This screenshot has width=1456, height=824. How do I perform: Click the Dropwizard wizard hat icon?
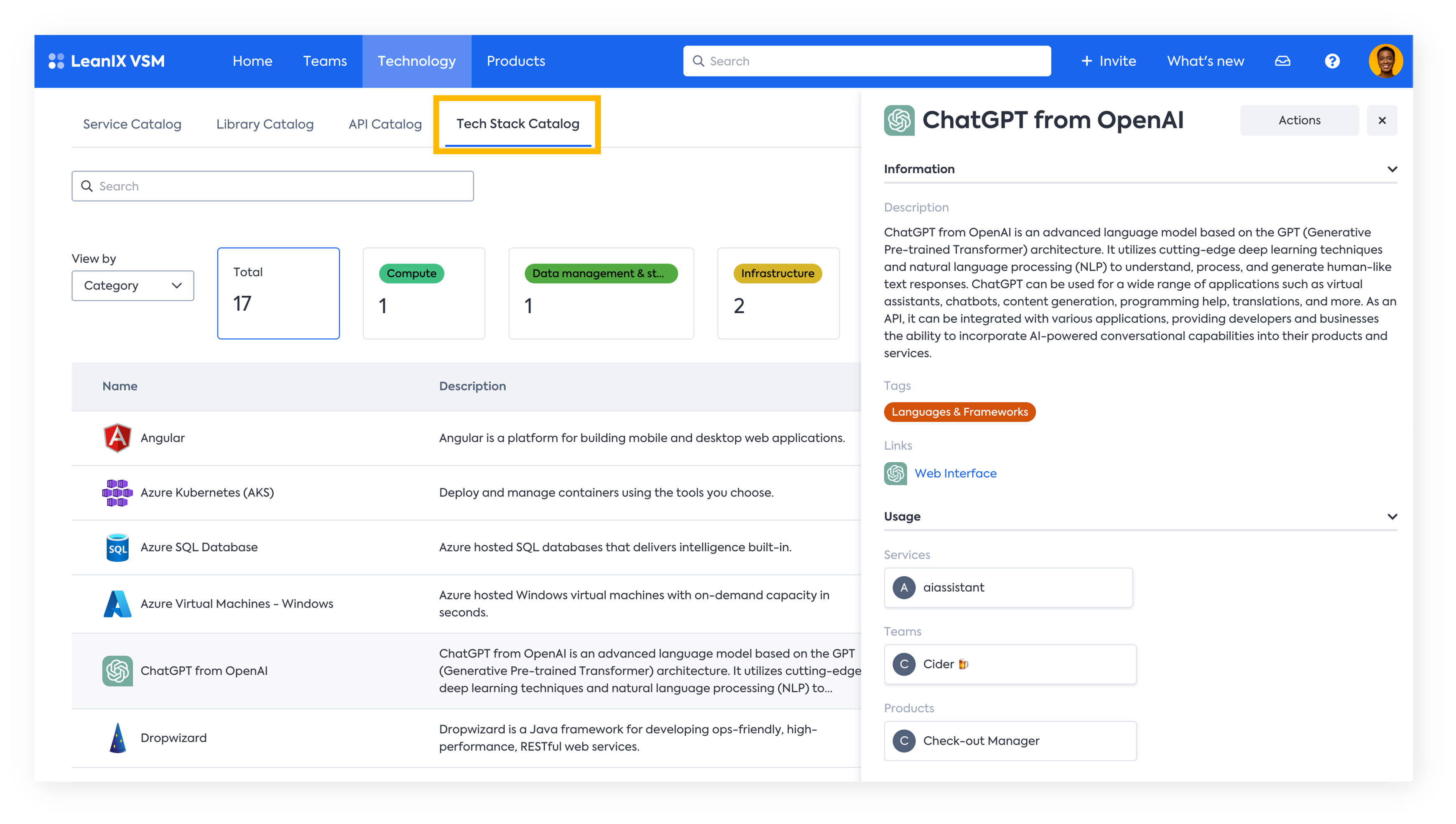tap(117, 738)
